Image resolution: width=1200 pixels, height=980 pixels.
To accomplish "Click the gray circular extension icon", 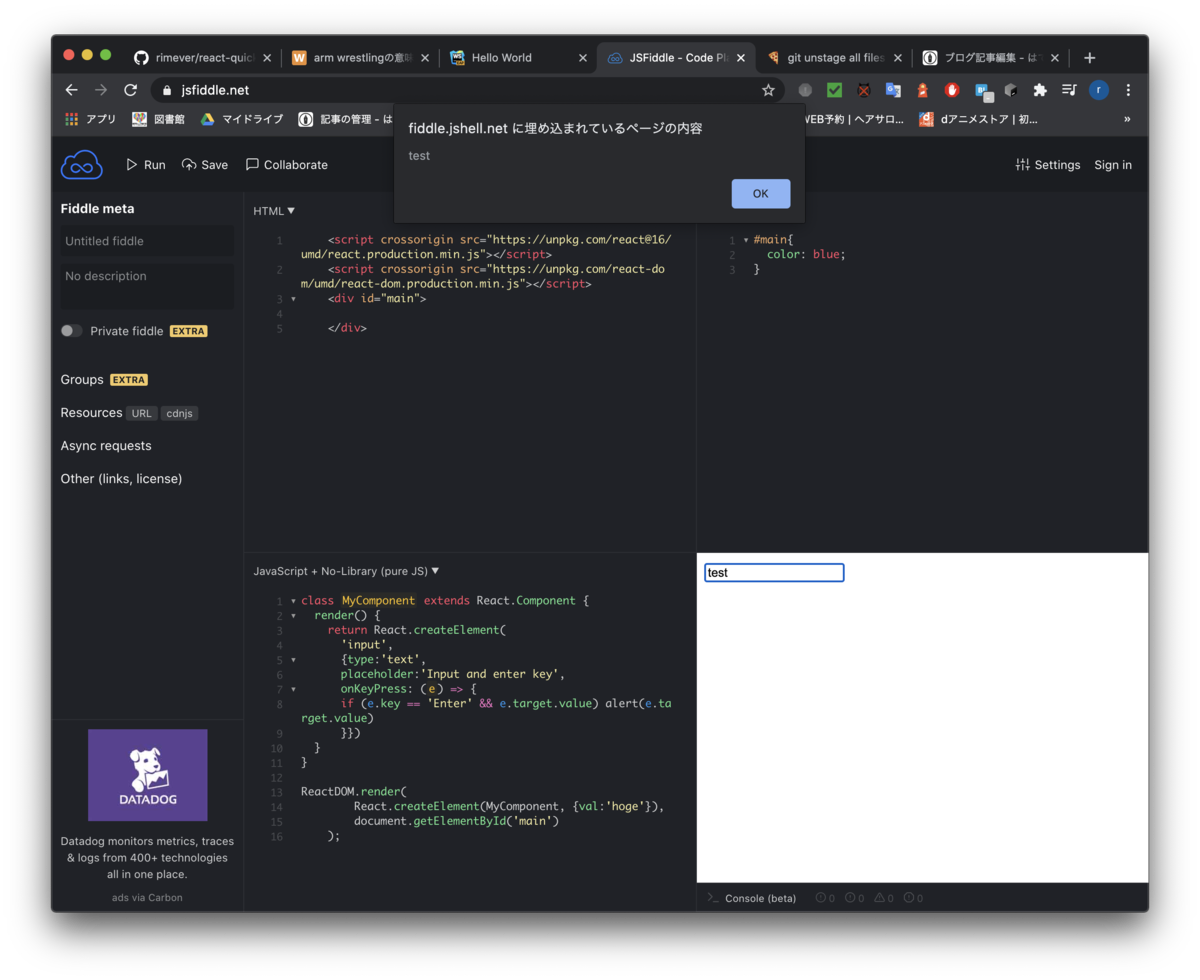I will click(805, 90).
